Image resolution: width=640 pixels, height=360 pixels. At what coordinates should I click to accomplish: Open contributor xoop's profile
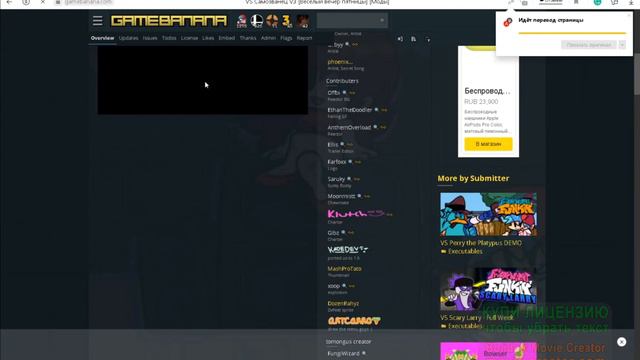[x=333, y=286]
